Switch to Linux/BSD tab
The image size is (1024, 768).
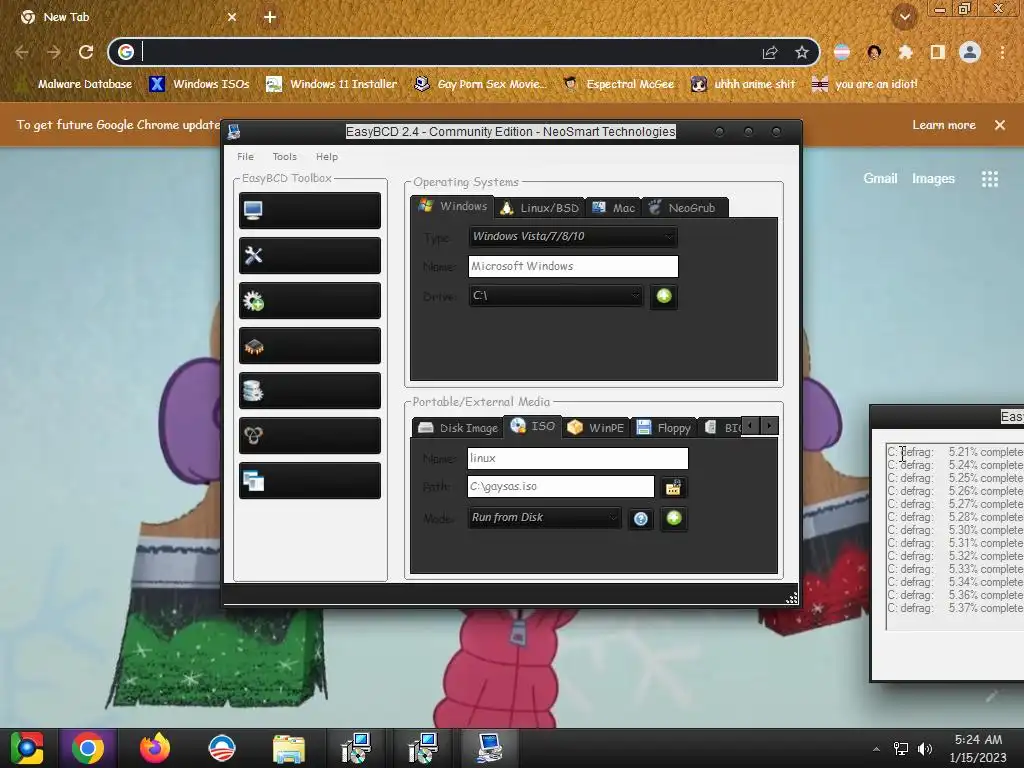tap(539, 208)
